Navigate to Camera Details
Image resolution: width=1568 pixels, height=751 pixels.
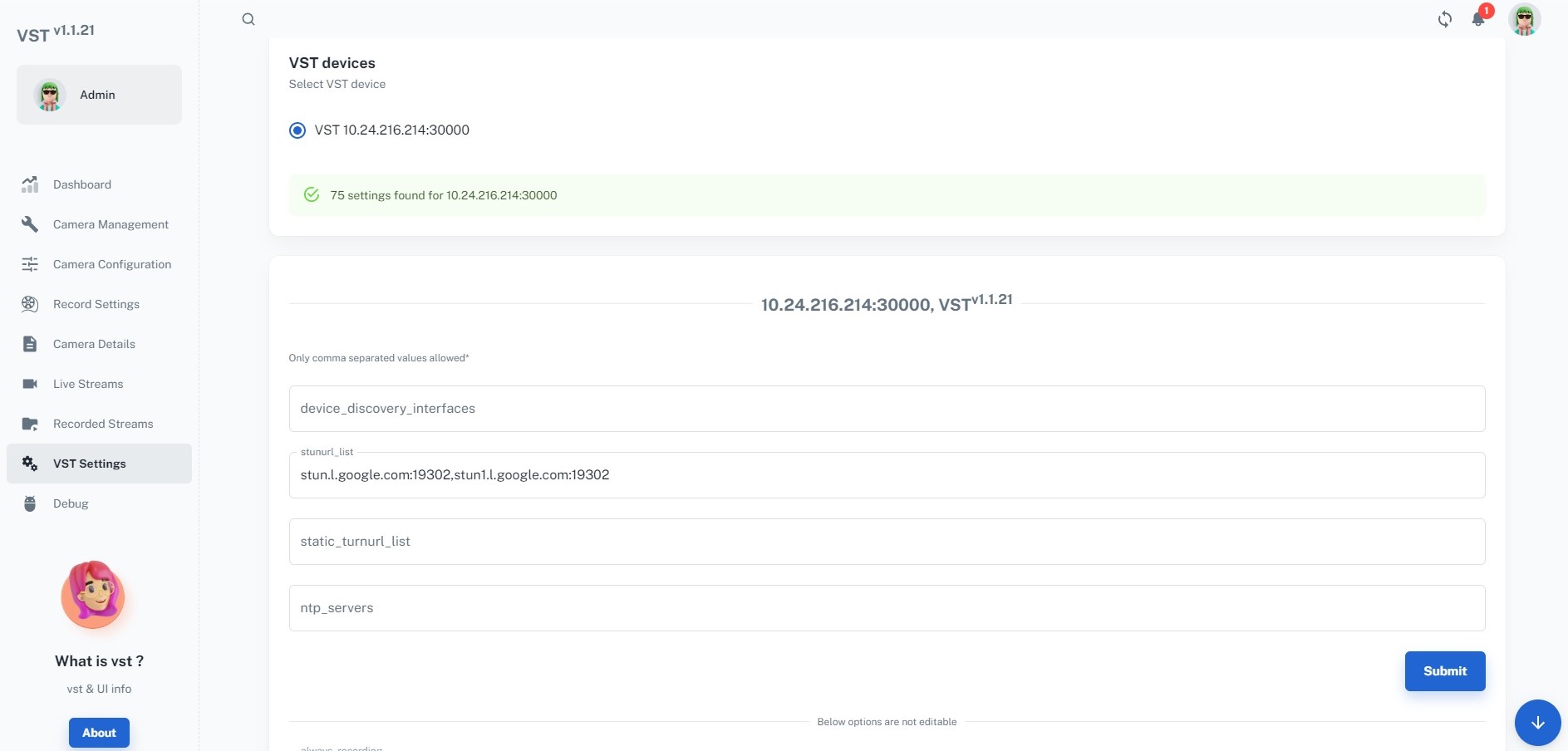click(x=94, y=344)
